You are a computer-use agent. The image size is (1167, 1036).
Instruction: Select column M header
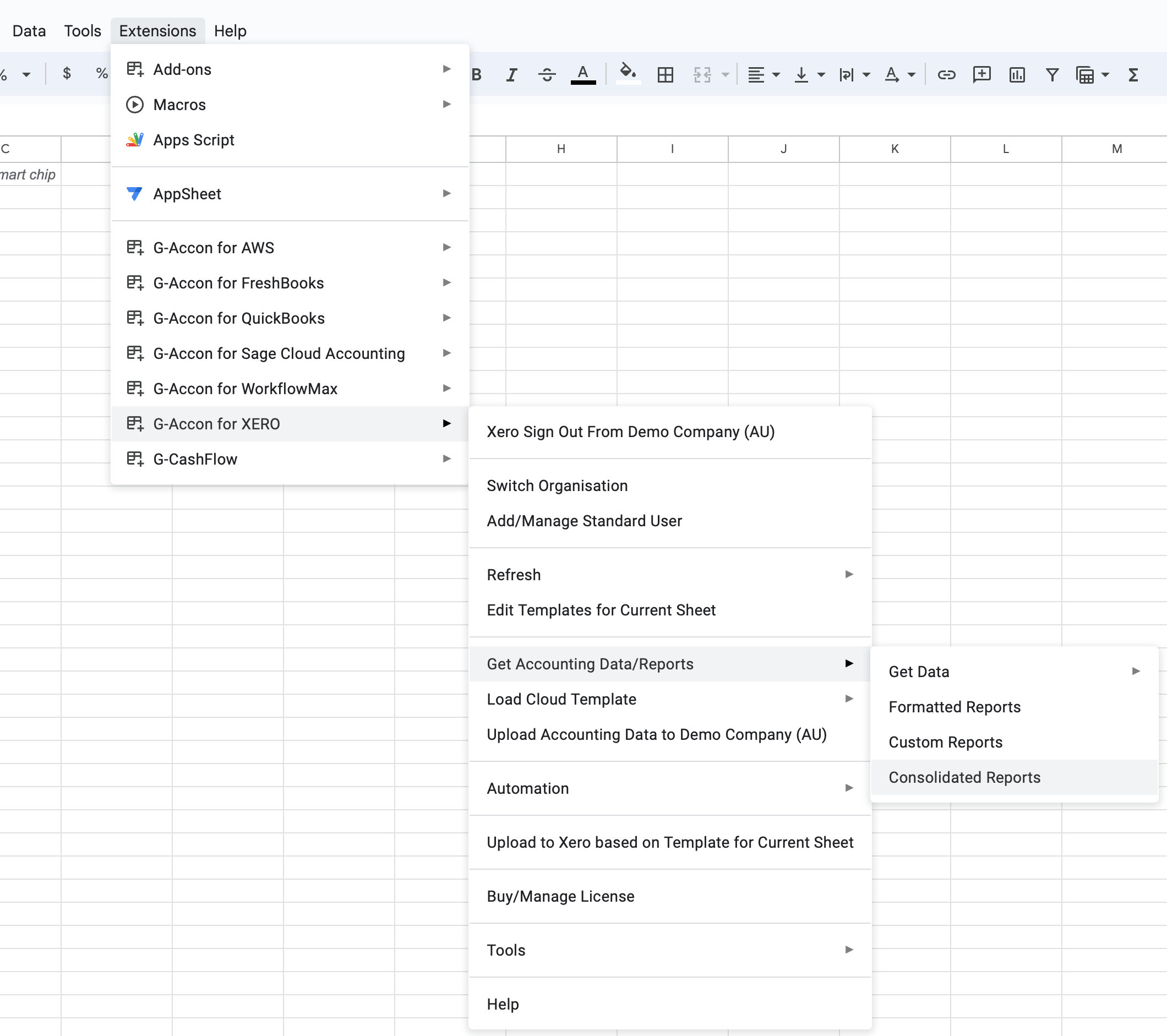1115,149
